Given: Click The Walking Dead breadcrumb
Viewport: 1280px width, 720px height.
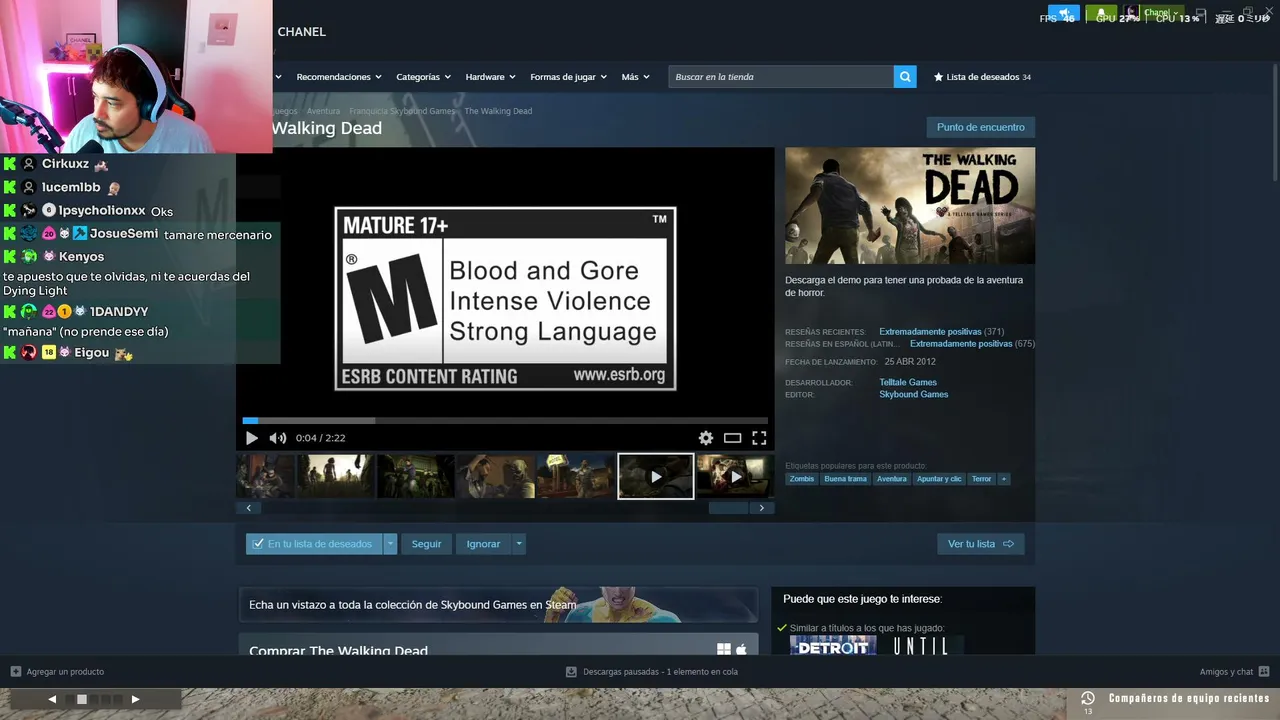Looking at the screenshot, I should pos(498,111).
